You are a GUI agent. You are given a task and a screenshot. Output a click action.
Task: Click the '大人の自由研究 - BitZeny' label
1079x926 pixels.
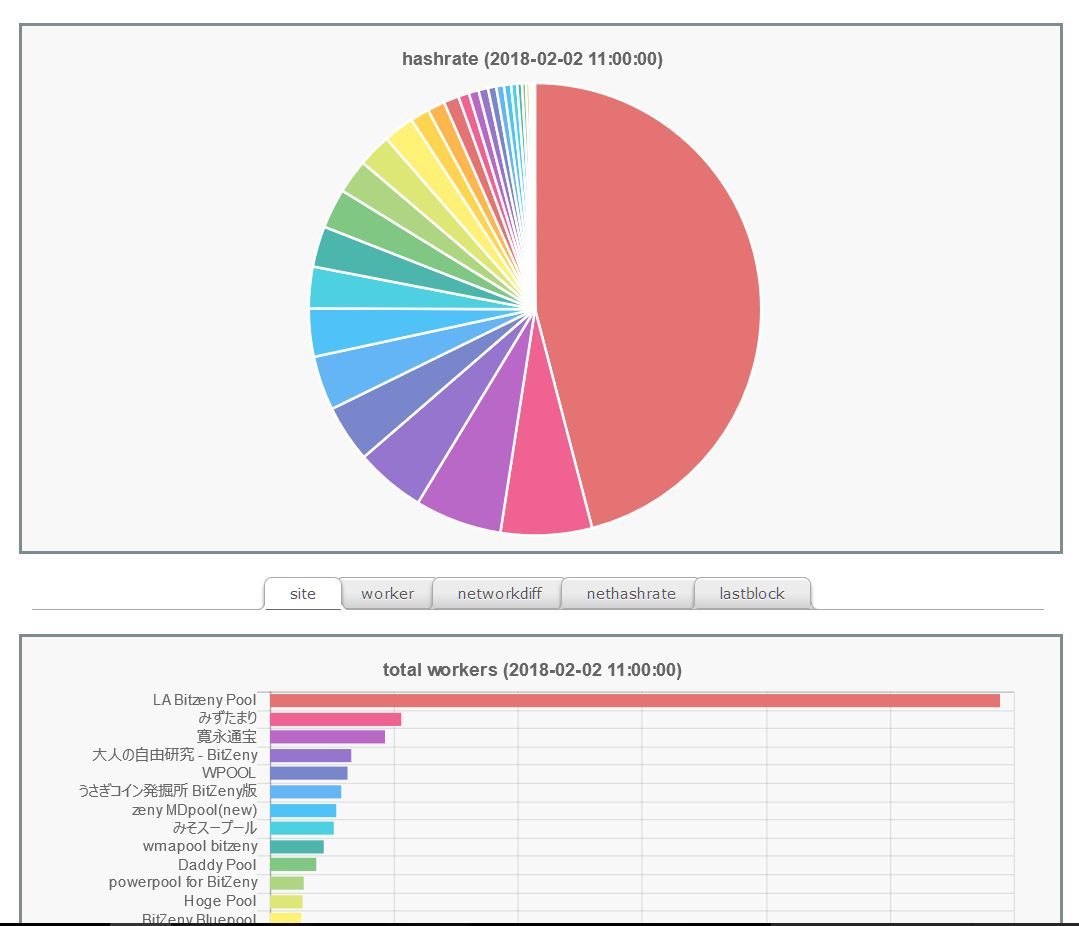tap(175, 755)
